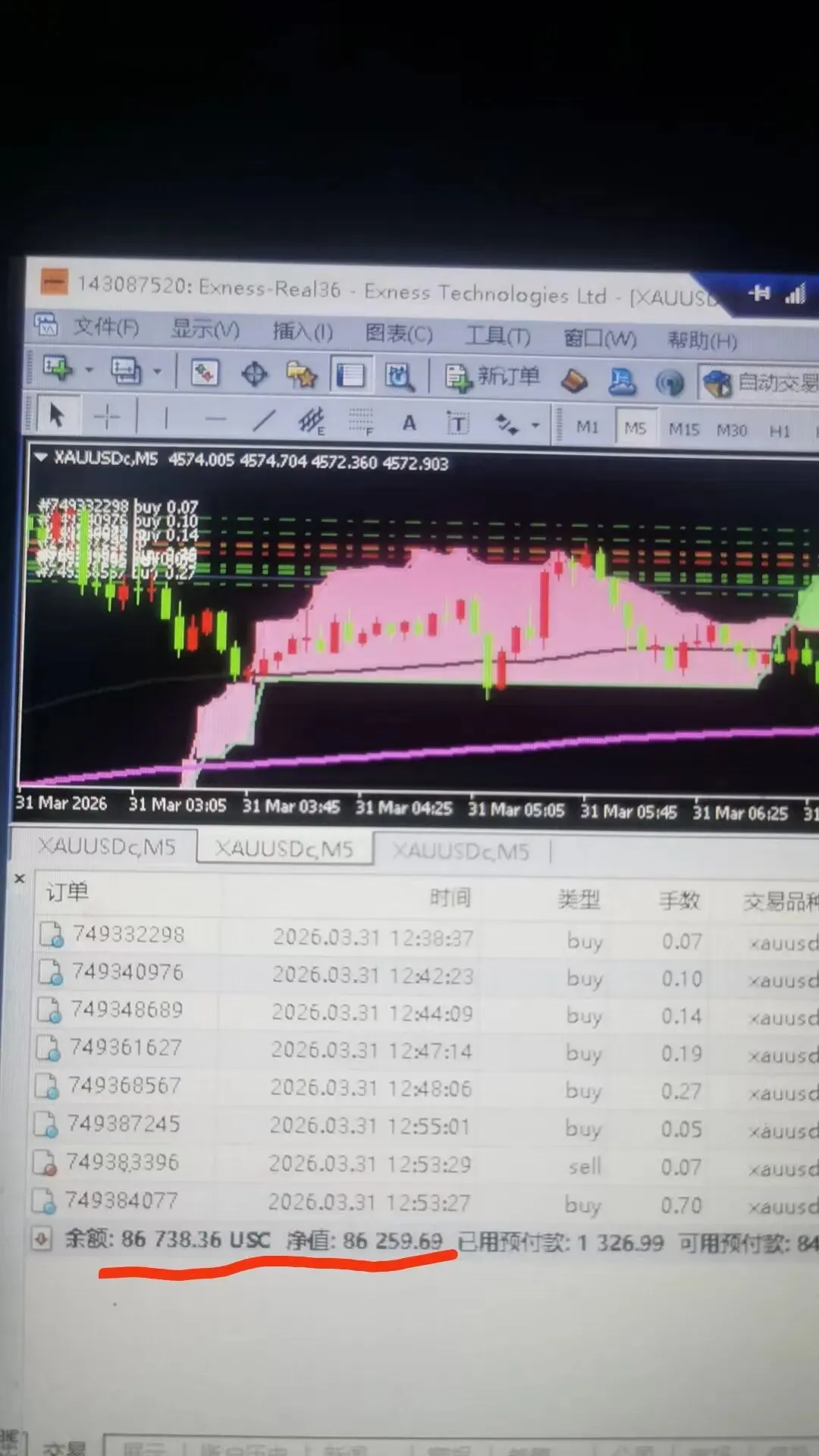The height and width of the screenshot is (1456, 819).
Task: Switch chart to M5 timeframe
Action: pyautogui.click(x=635, y=428)
